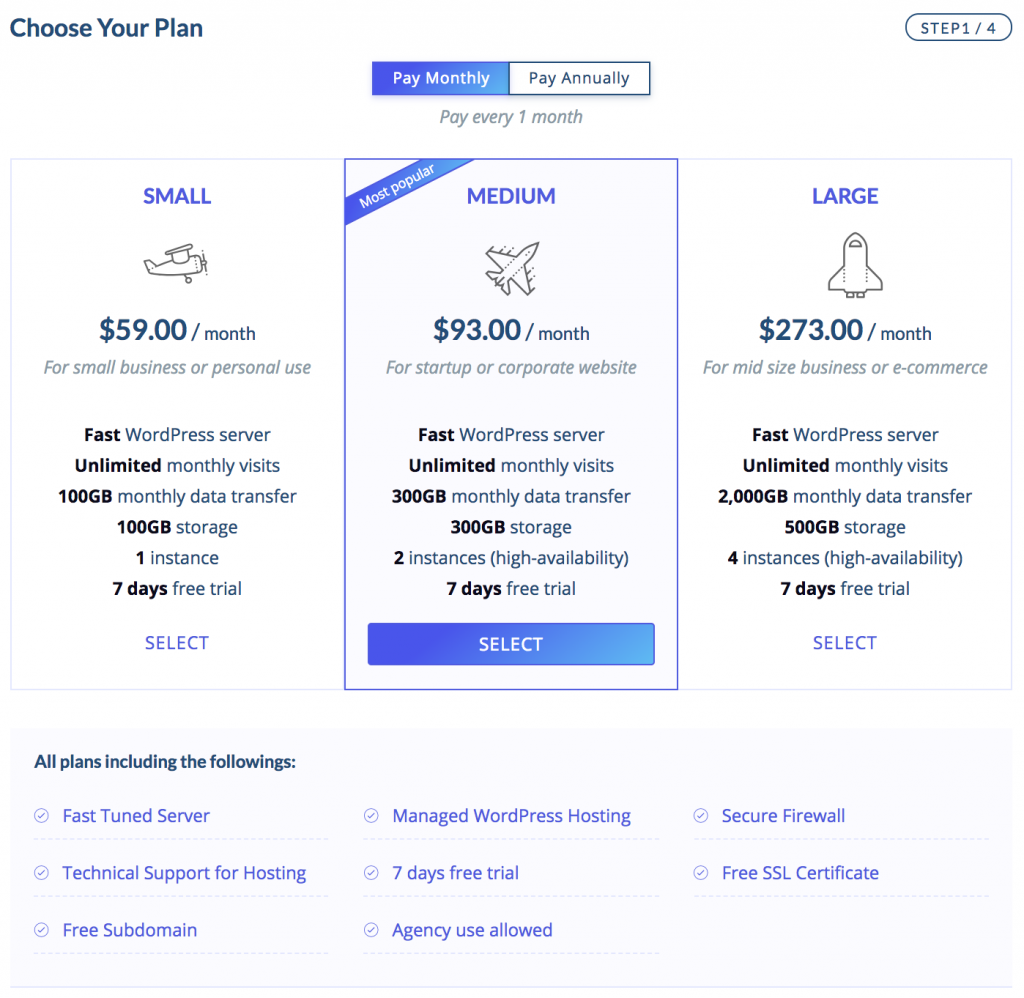Click the propeller plane icon under SMALL
This screenshot has height=998, width=1024.
coord(176,263)
